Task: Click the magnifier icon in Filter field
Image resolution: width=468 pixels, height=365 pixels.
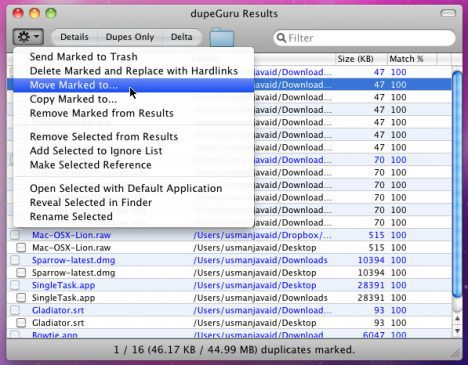Action: click(281, 38)
